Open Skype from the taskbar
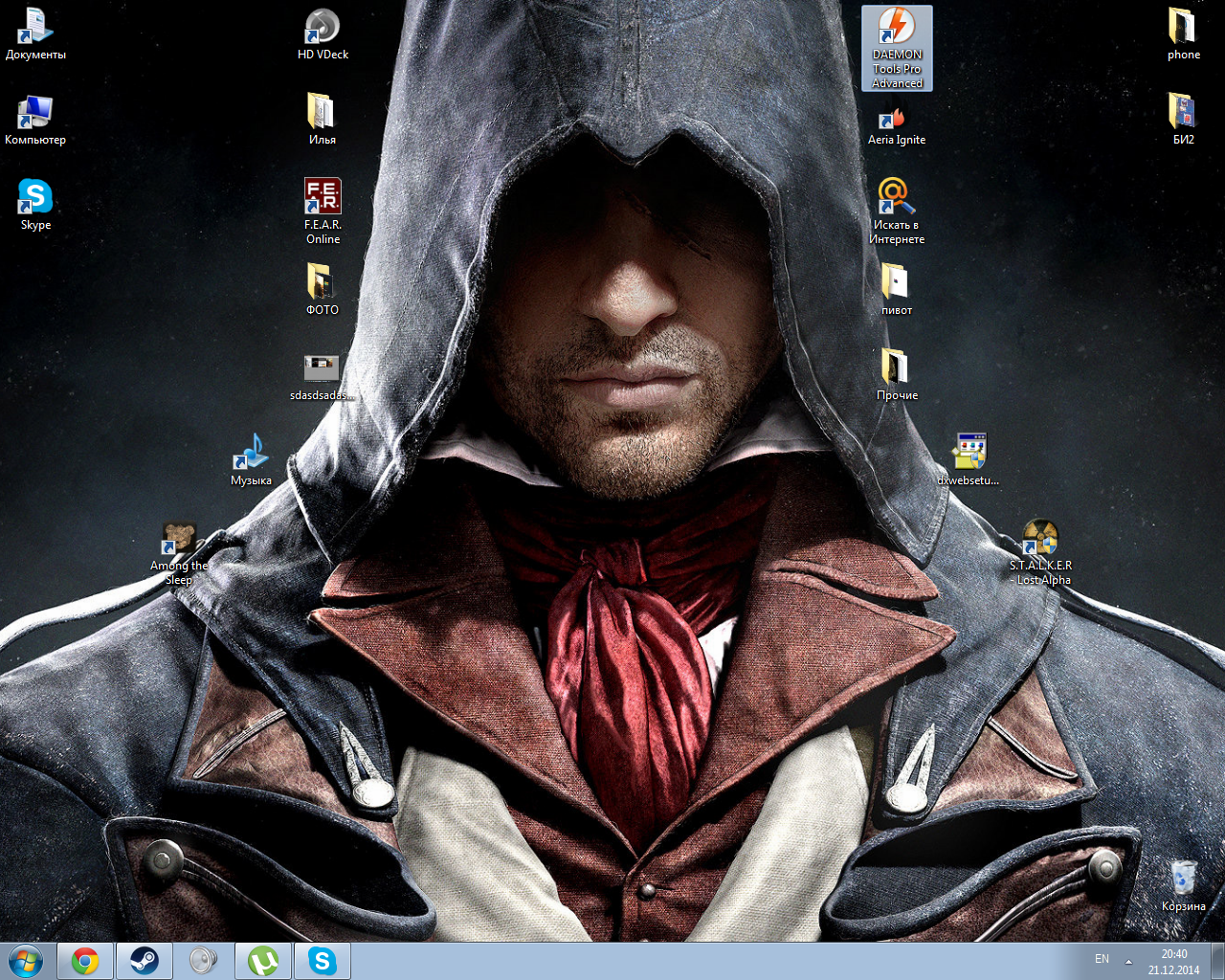Image resolution: width=1225 pixels, height=980 pixels. coord(323,961)
